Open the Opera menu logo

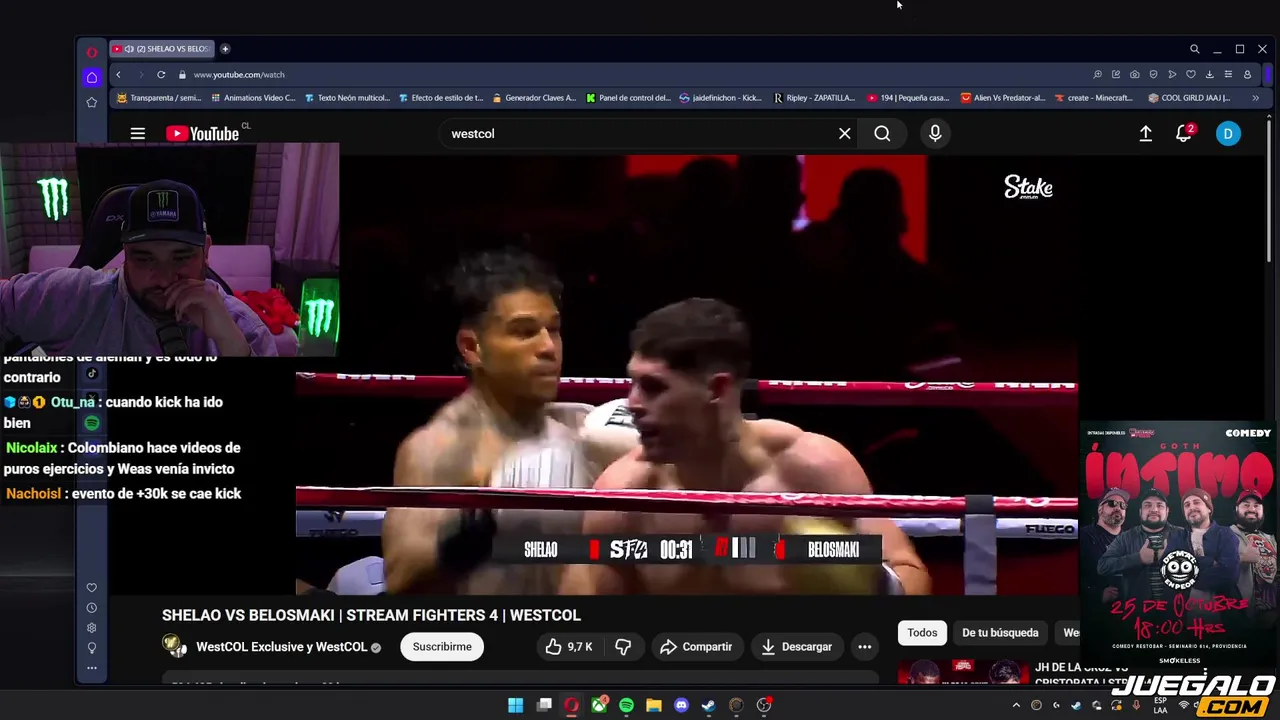92,52
